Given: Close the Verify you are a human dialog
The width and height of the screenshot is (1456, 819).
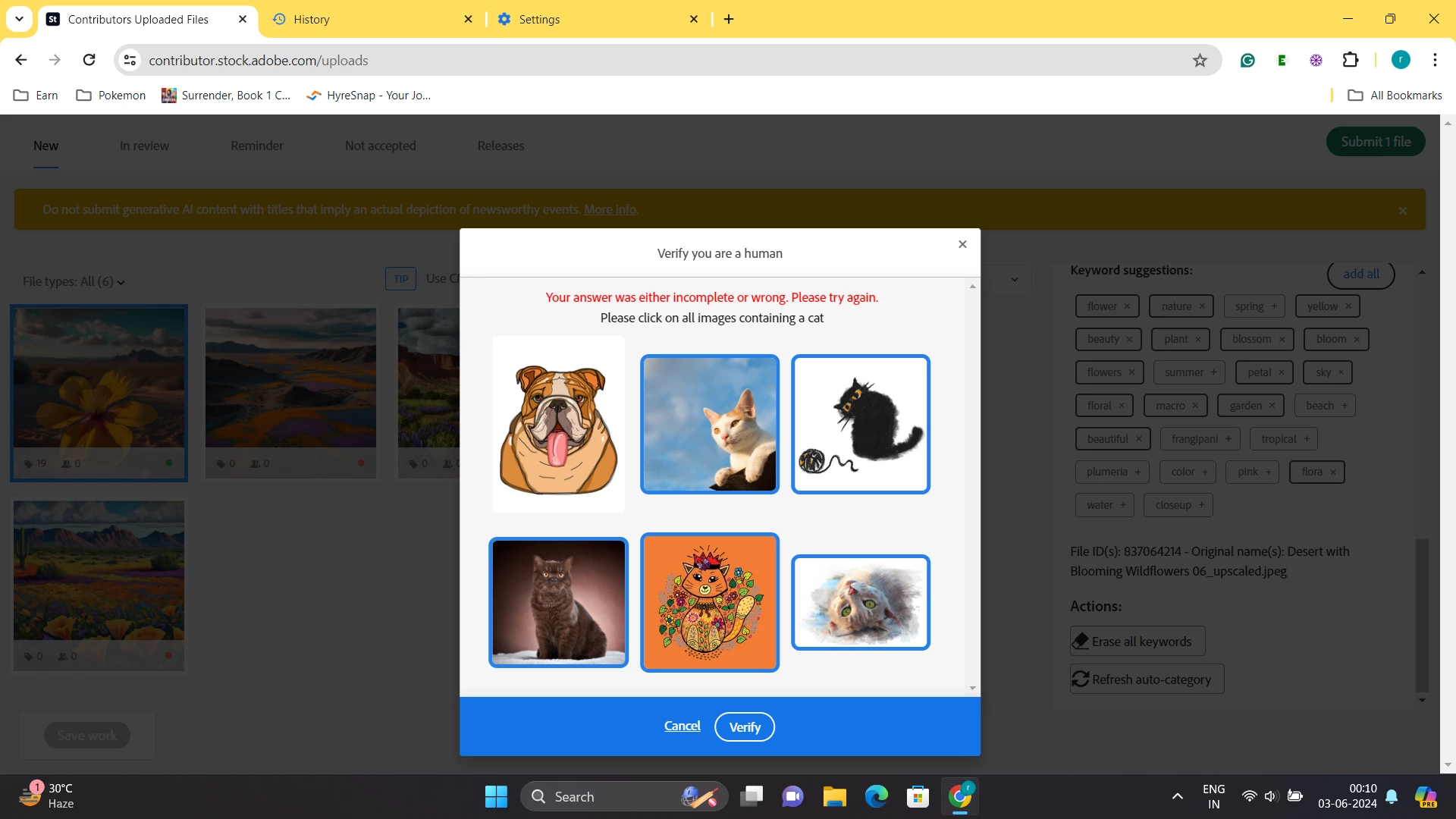Looking at the screenshot, I should pos(962,244).
